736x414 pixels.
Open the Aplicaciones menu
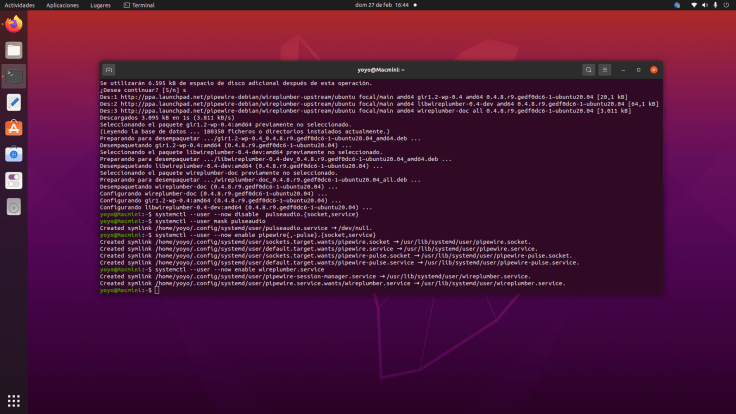point(63,5)
